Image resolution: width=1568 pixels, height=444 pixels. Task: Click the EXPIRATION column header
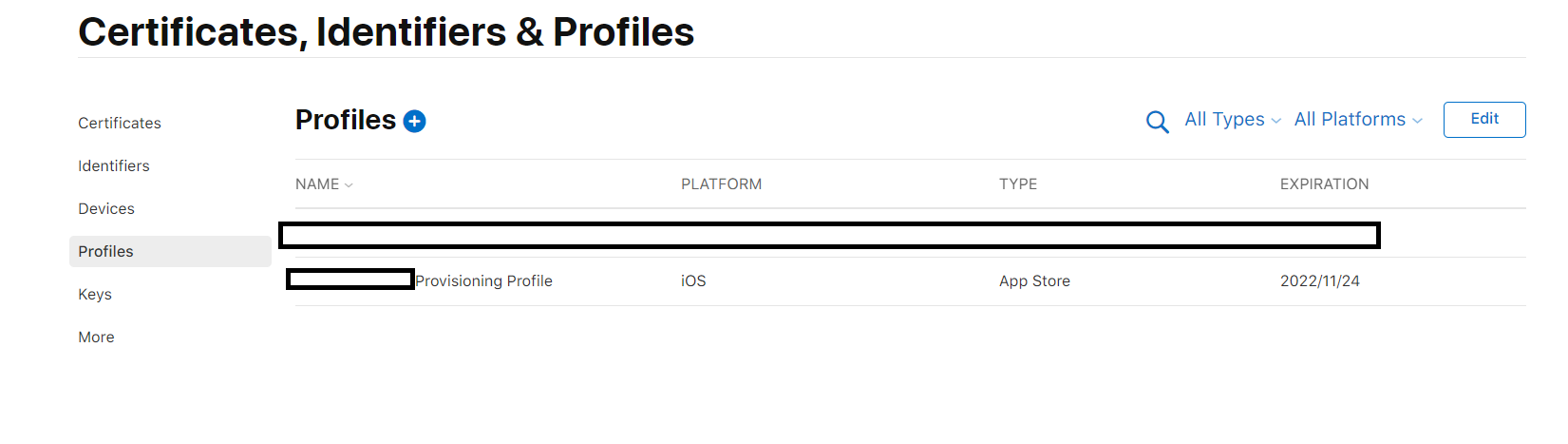tap(1324, 184)
